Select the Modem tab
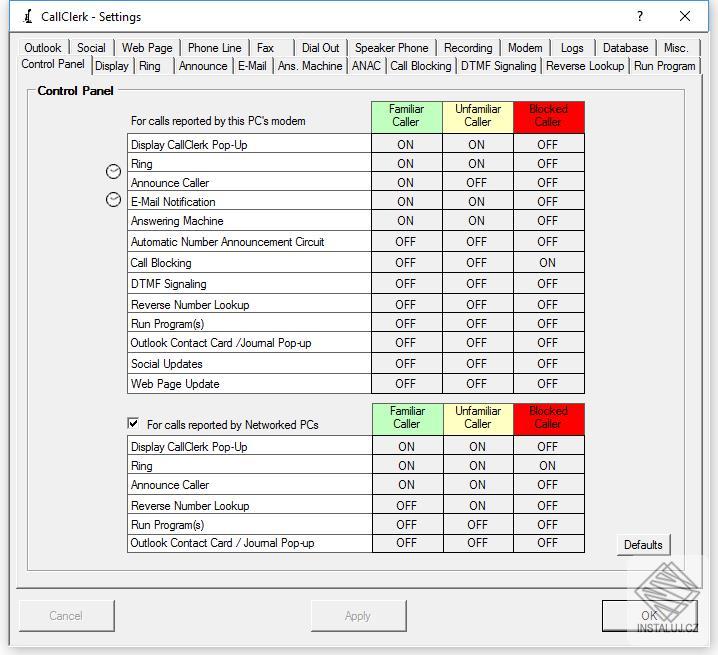This screenshot has height=655, width=718. 525,48
